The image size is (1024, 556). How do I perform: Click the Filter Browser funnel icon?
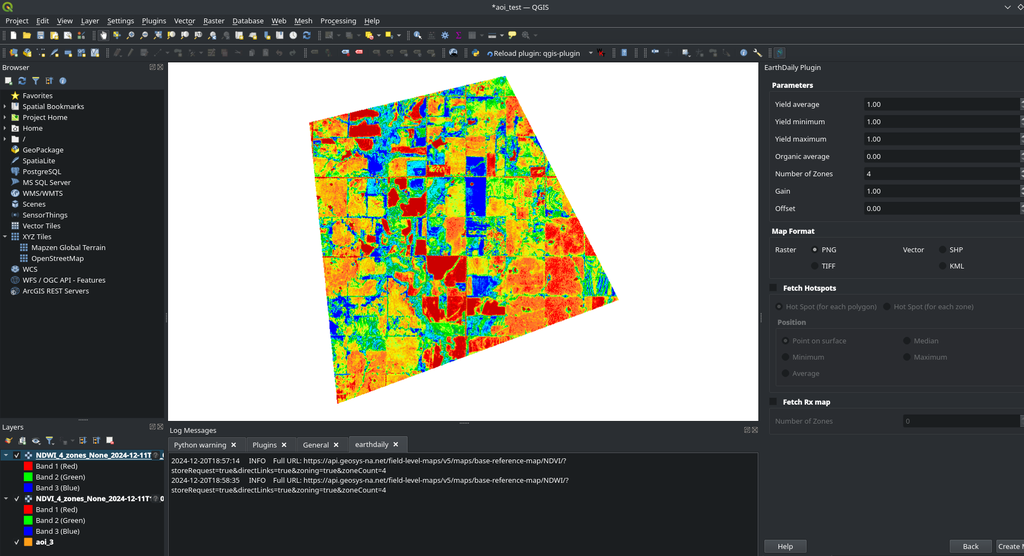pos(36,81)
